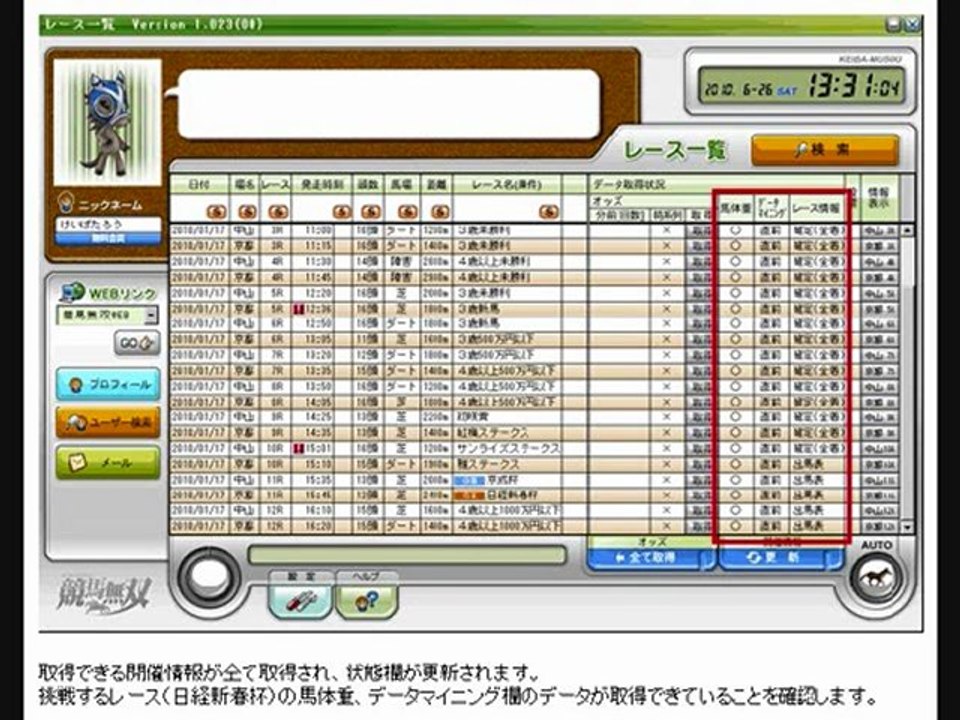This screenshot has height=720, width=960.
Task: Click the round dial at bottom left
Action: click(x=209, y=576)
